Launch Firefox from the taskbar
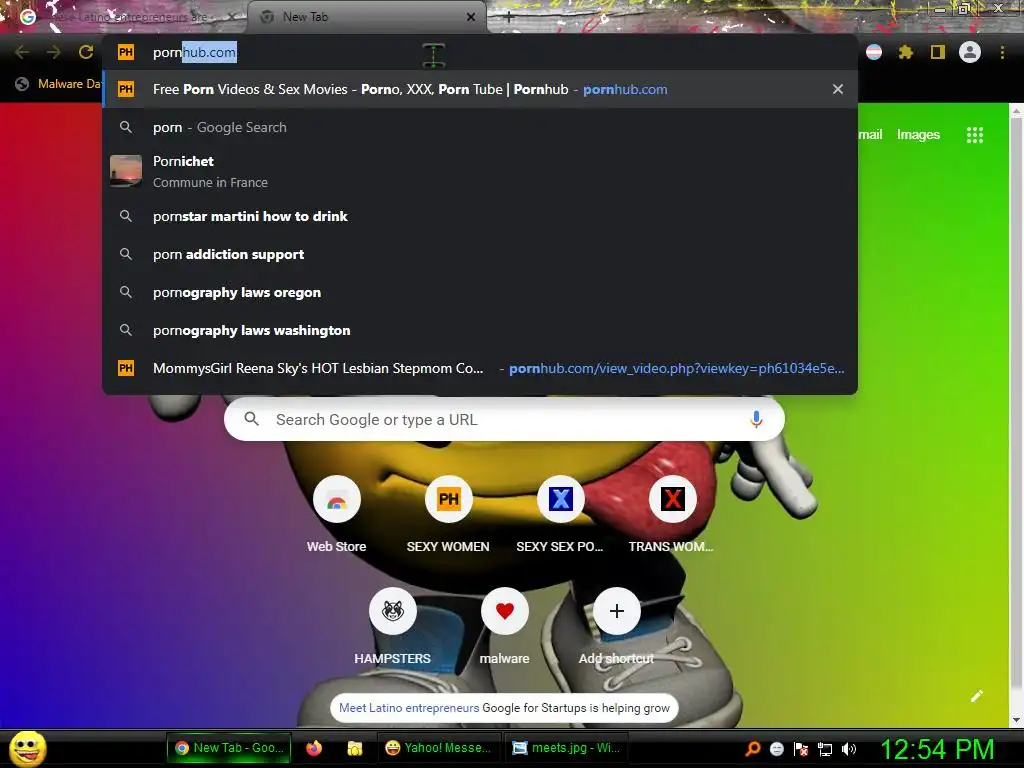 pyautogui.click(x=314, y=748)
